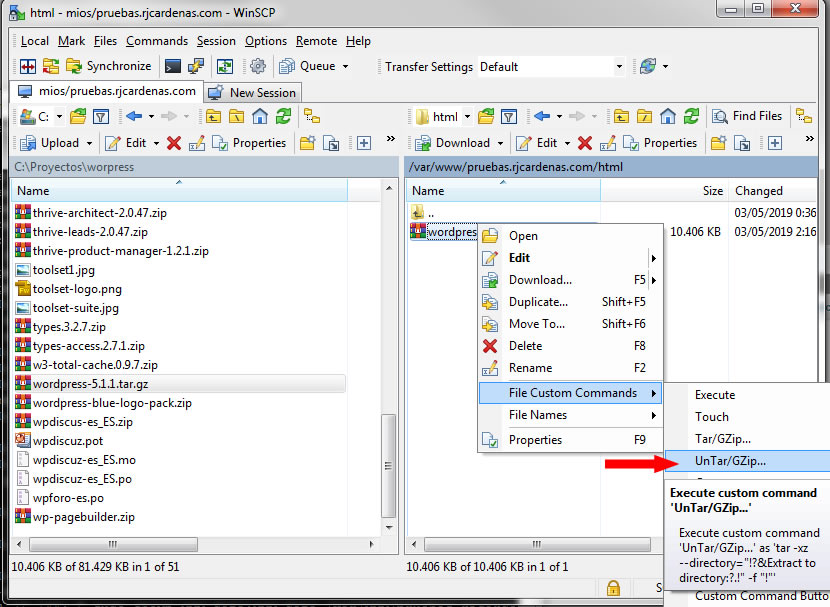
Task: Create new folder icon in local toolbar
Action: (307, 143)
